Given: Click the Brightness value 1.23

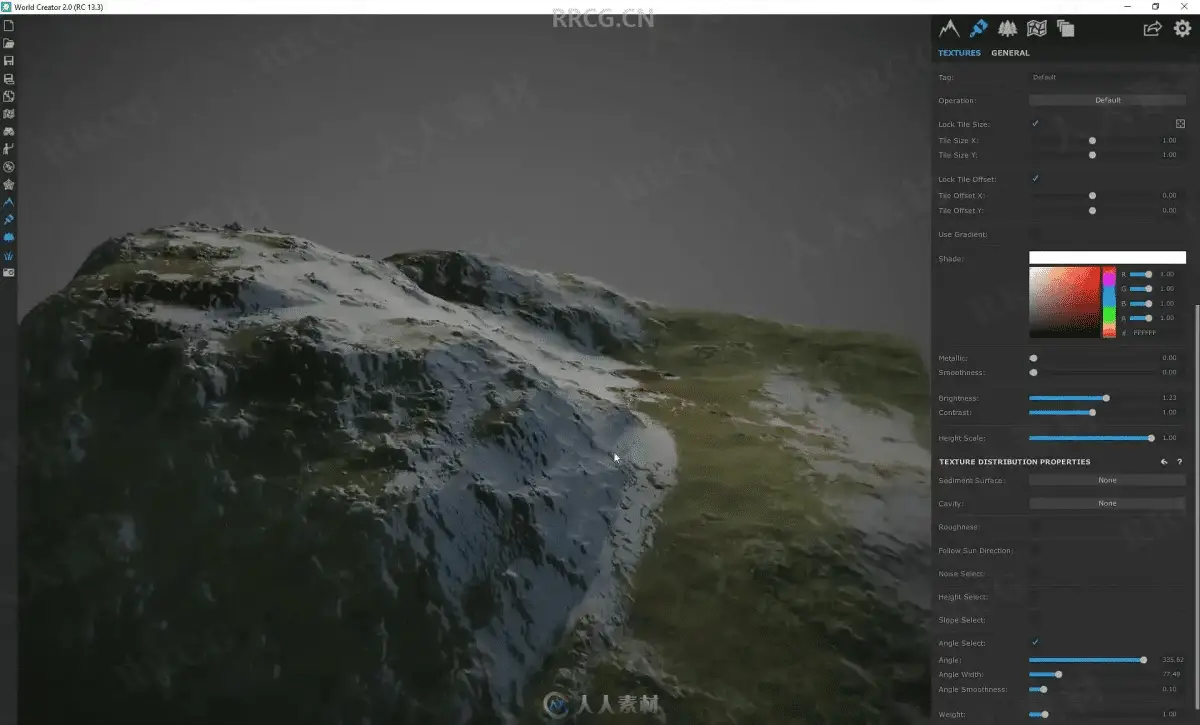Looking at the screenshot, I should (x=1169, y=398).
